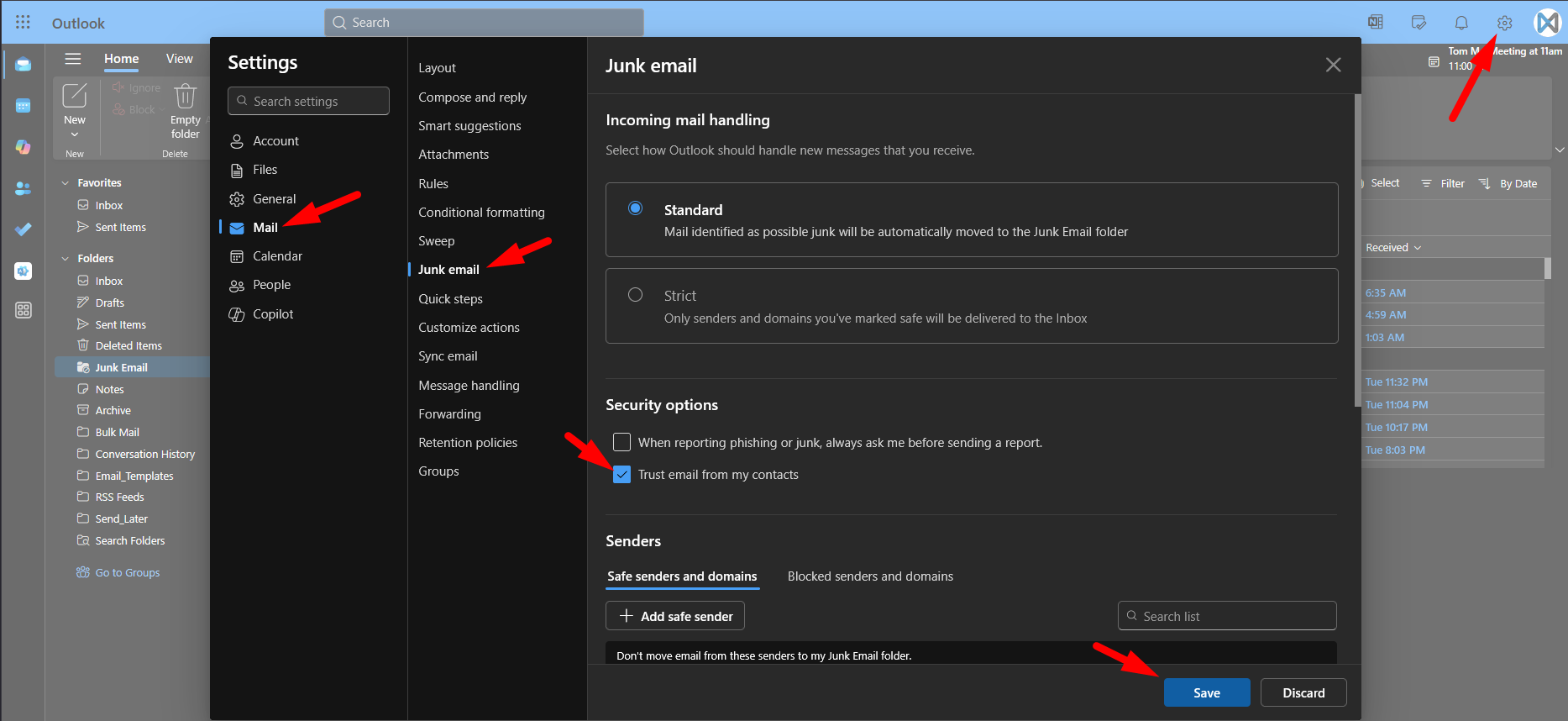Viewport: 1568px width, 721px height.
Task: Switch to the View ribbon tab
Action: [179, 59]
